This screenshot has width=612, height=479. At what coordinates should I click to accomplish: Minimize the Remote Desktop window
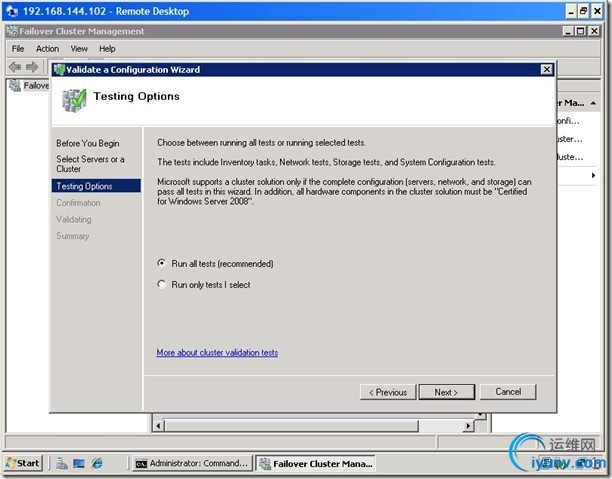pyautogui.click(x=571, y=11)
